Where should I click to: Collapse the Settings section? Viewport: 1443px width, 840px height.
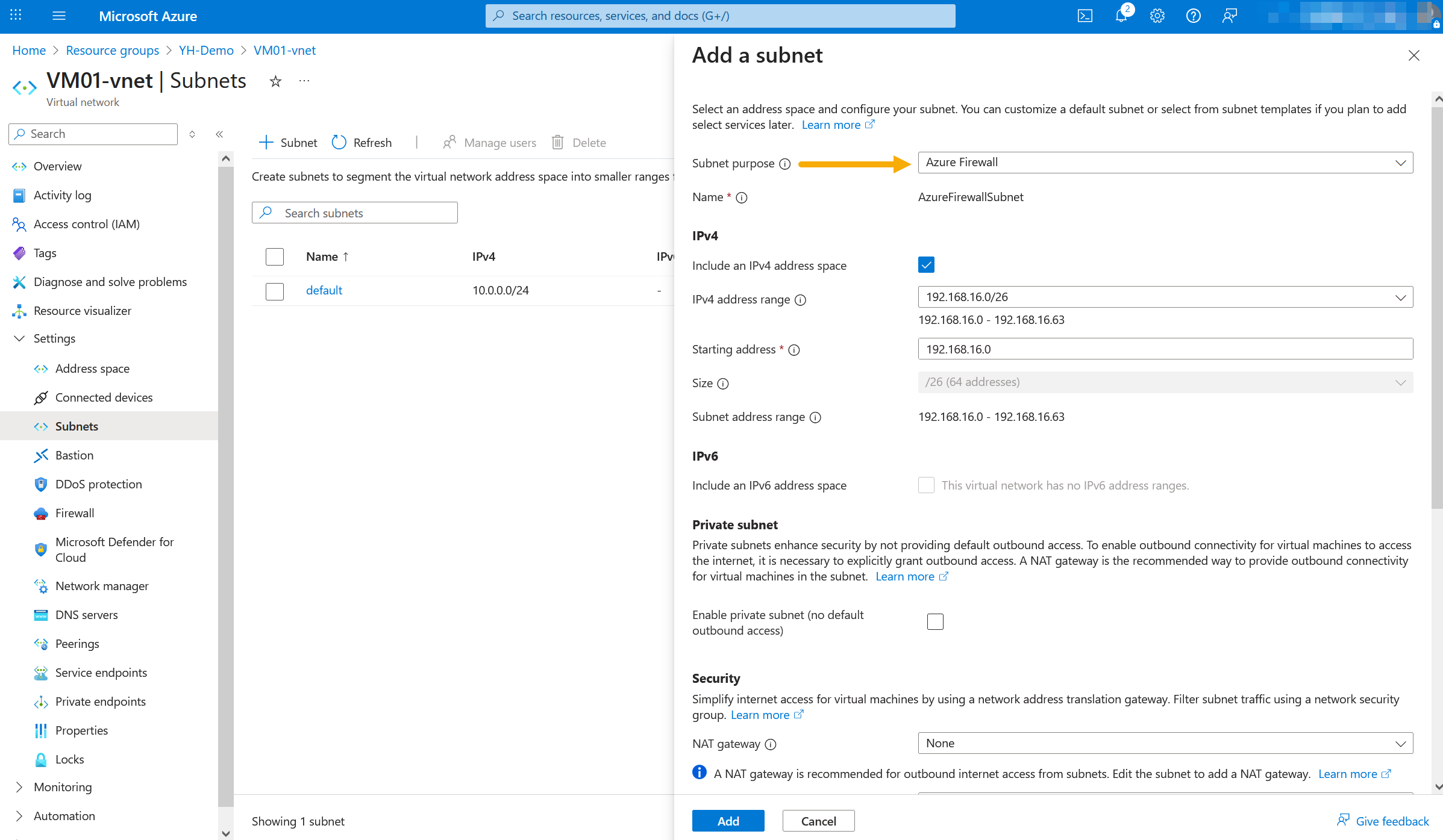coord(19,338)
